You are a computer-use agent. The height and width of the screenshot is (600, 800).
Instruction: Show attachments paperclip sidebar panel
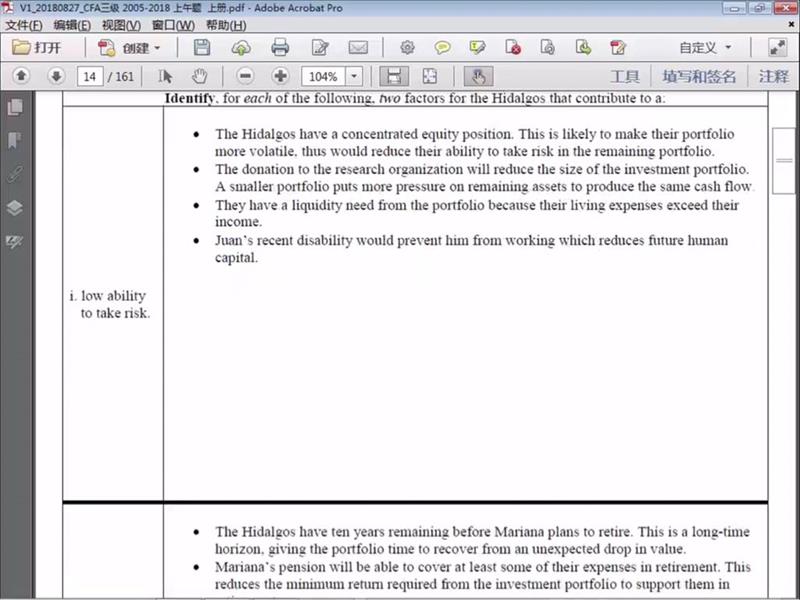click(15, 174)
